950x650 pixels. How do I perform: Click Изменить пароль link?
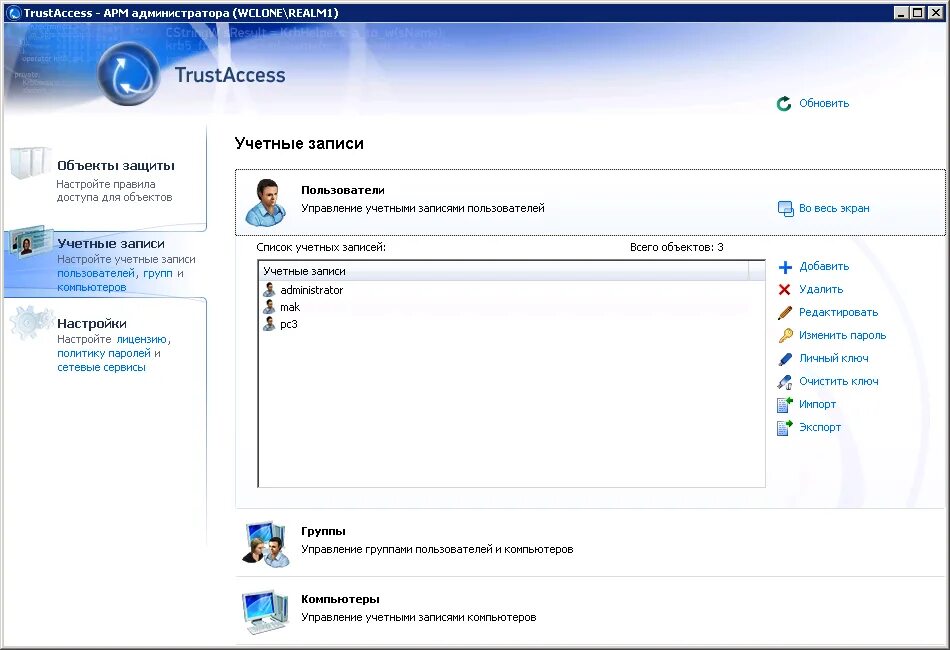pyautogui.click(x=842, y=336)
